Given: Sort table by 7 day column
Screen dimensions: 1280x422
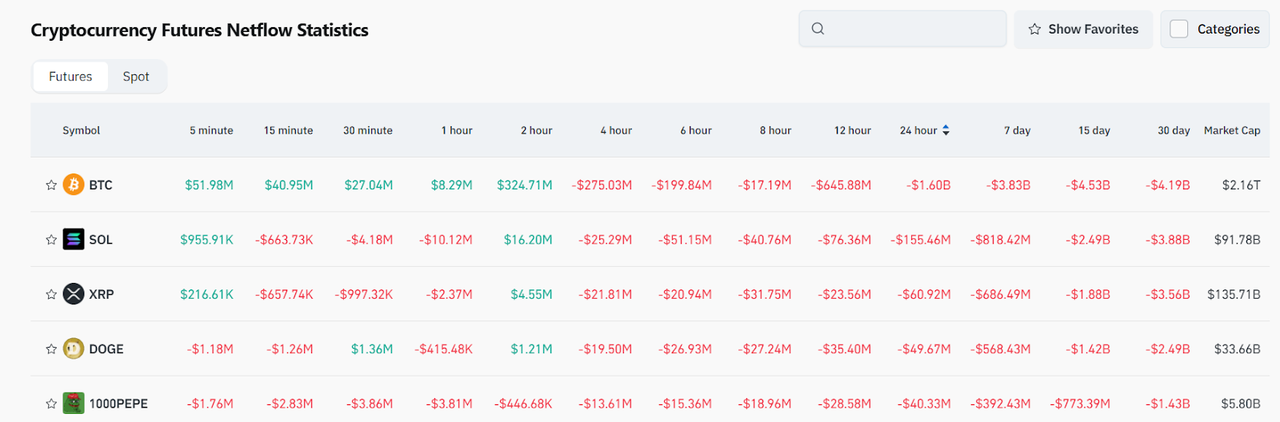Looking at the screenshot, I should point(1017,130).
